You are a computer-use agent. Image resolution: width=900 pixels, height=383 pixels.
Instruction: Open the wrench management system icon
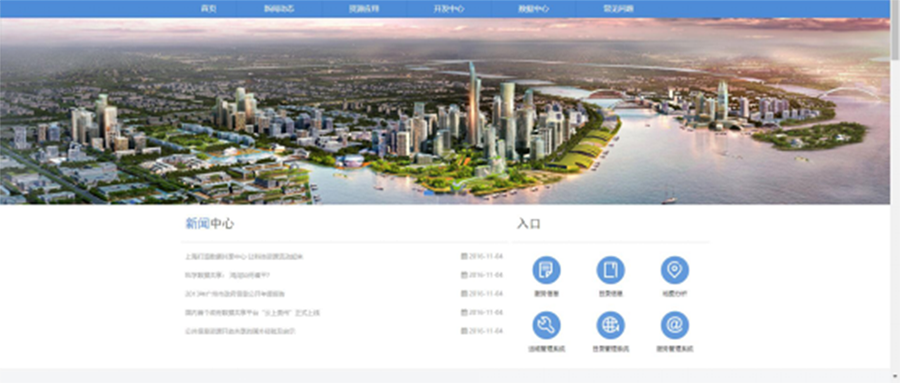546,326
